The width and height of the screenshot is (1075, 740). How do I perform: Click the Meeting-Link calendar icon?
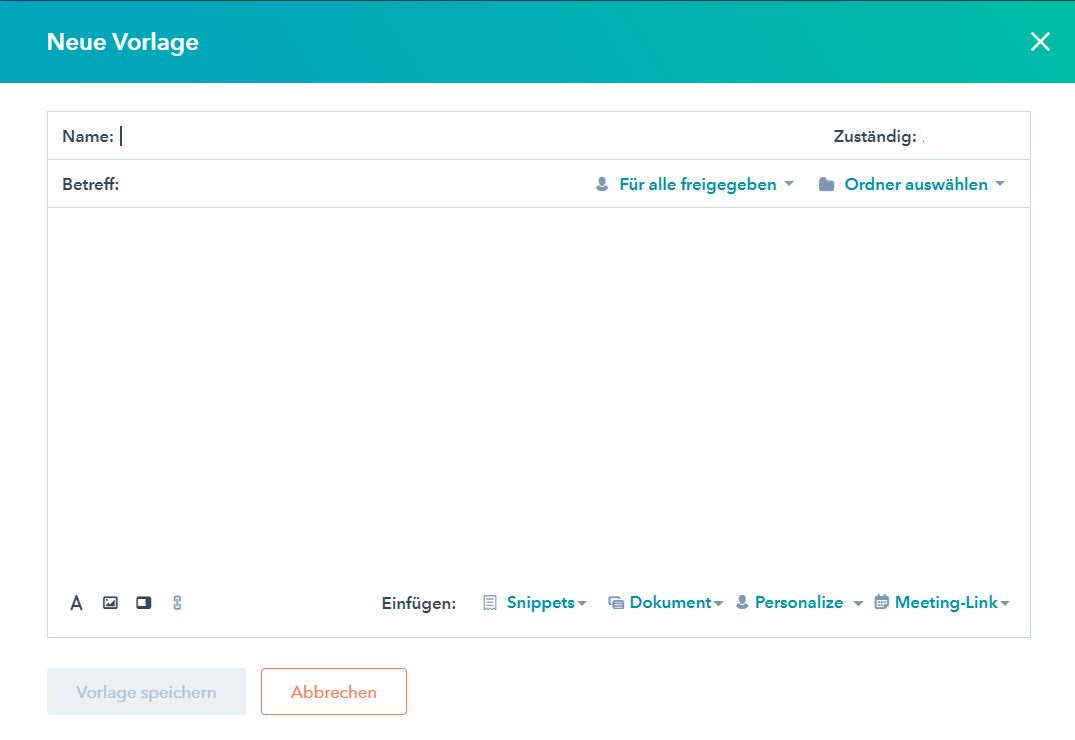tap(881, 603)
